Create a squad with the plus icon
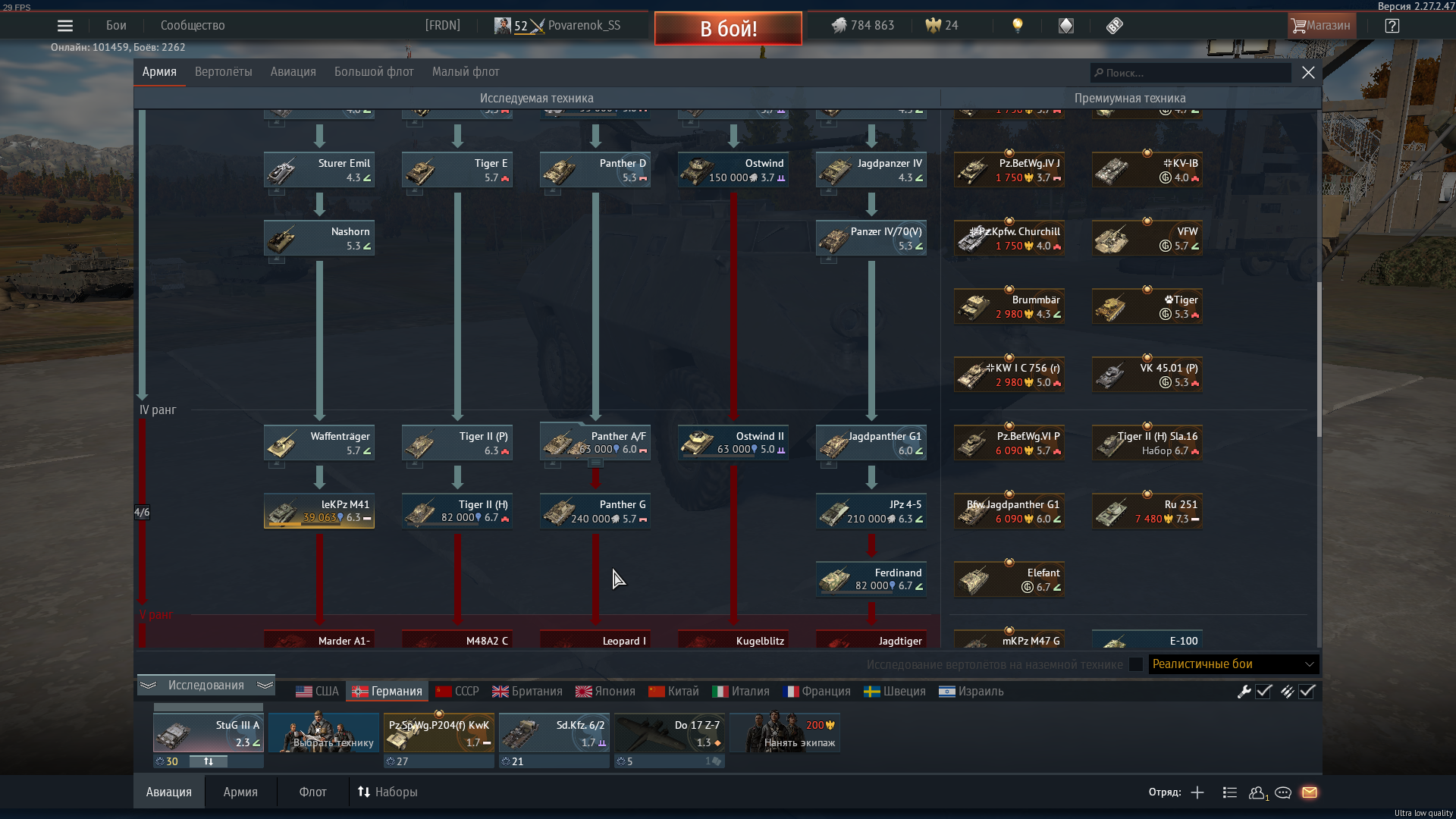The image size is (1456, 819). (1197, 792)
